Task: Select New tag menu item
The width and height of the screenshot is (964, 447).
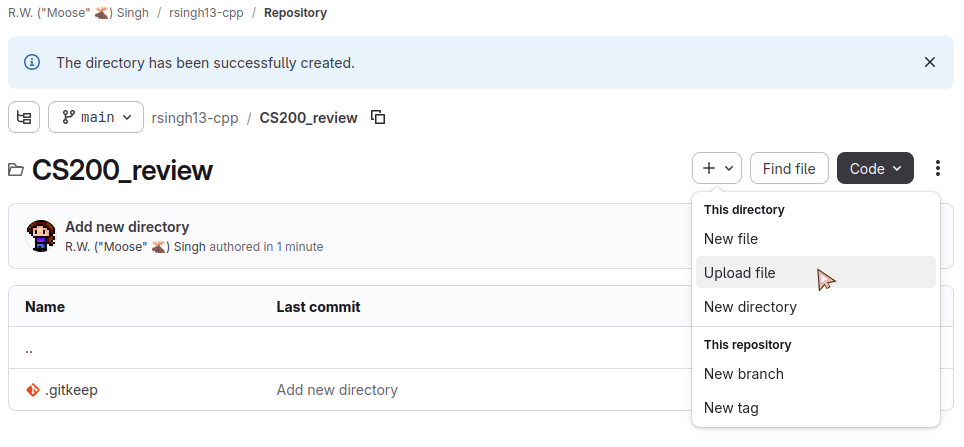Action: click(816, 408)
